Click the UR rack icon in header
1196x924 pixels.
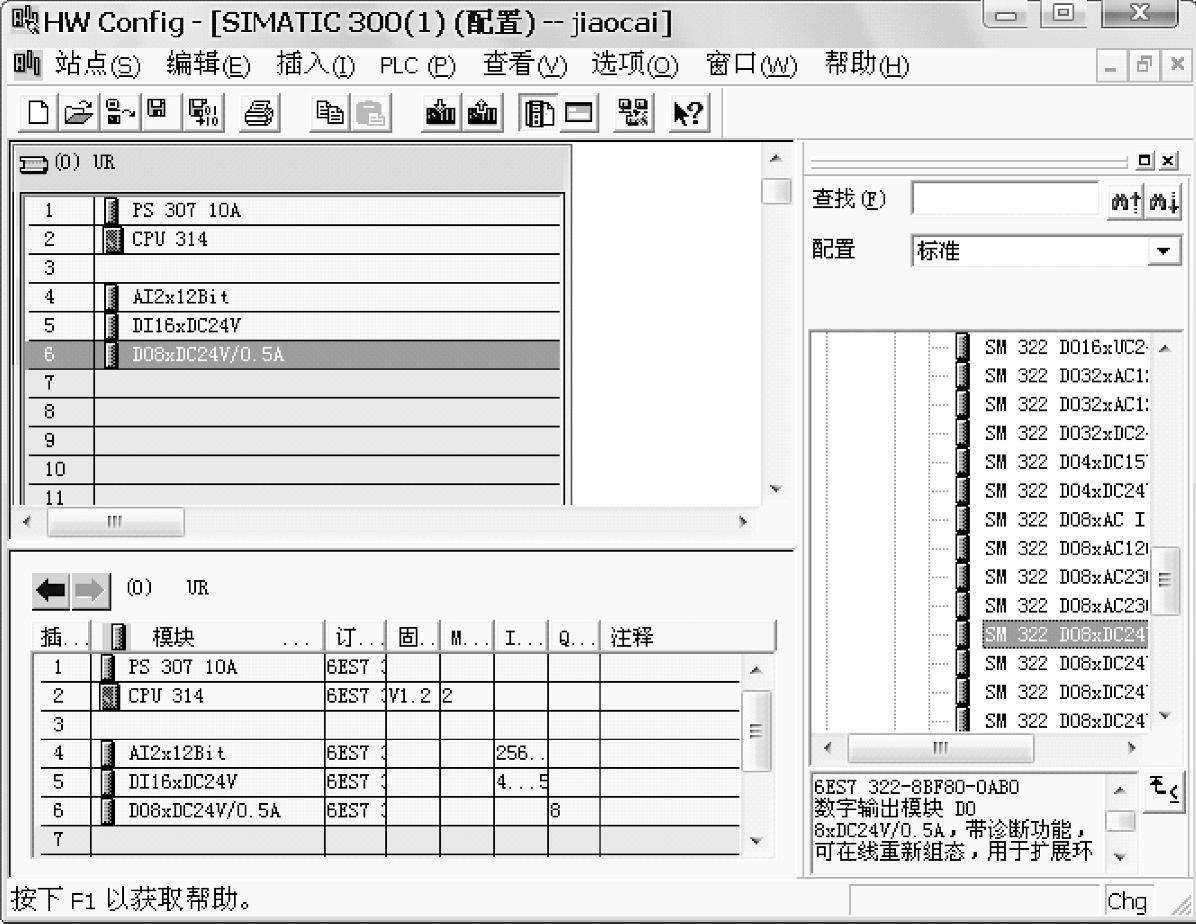[x=33, y=163]
